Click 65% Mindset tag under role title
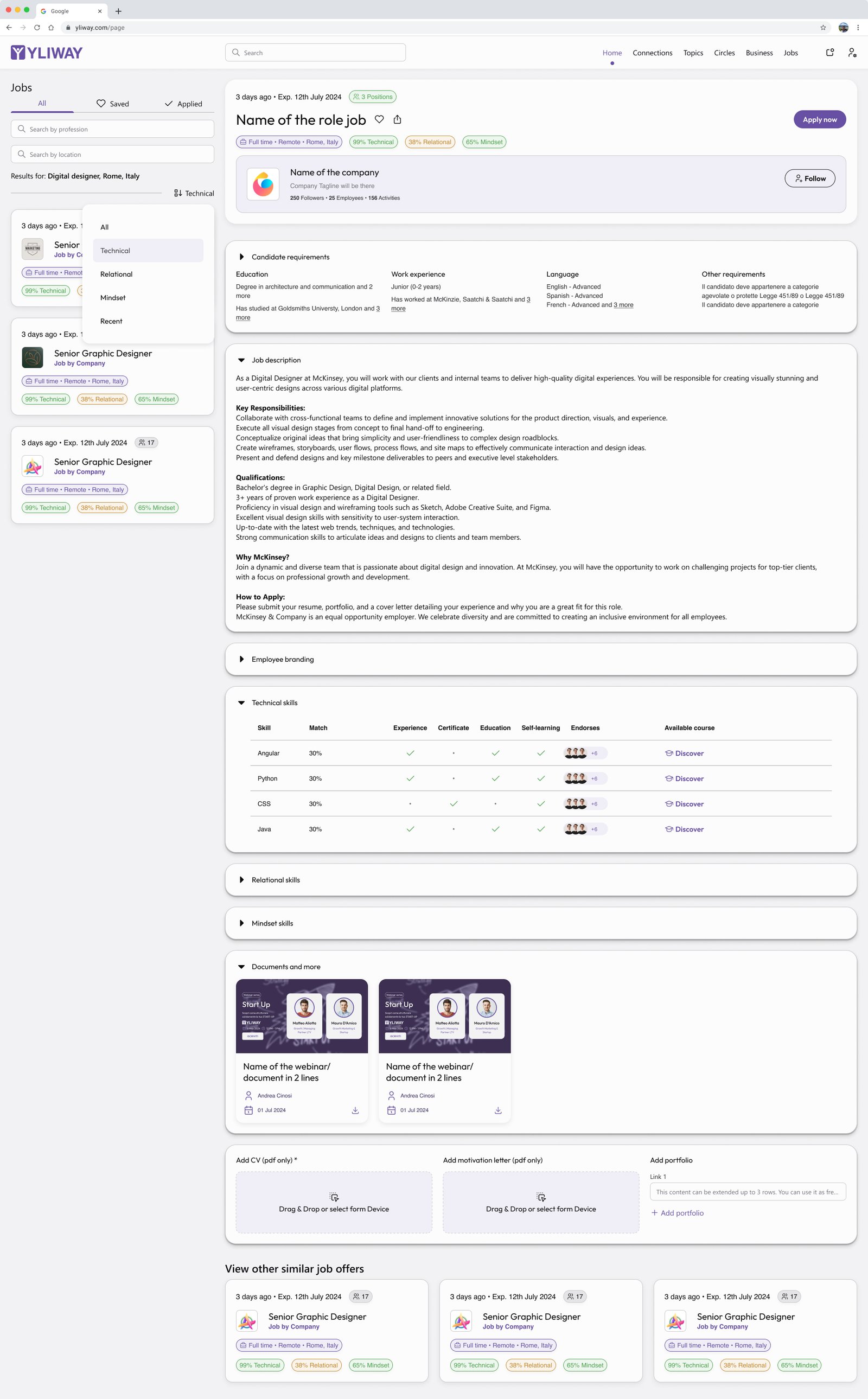Screen dimensions: 868x1399 click(x=484, y=142)
